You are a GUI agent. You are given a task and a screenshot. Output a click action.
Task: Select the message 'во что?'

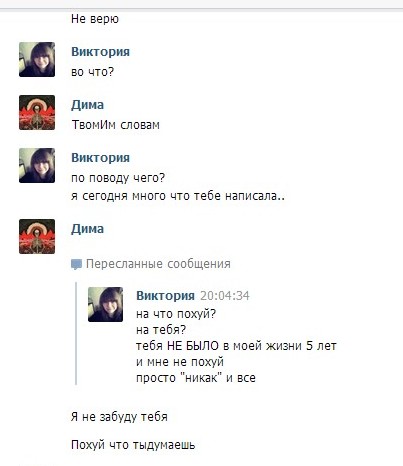pos(92,72)
